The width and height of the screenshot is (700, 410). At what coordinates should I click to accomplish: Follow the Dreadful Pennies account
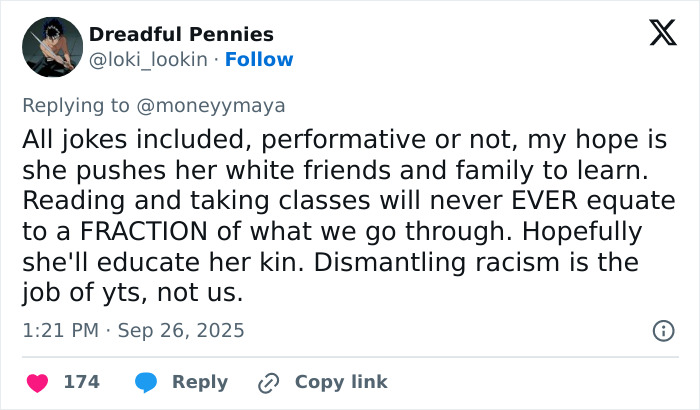coord(259,59)
